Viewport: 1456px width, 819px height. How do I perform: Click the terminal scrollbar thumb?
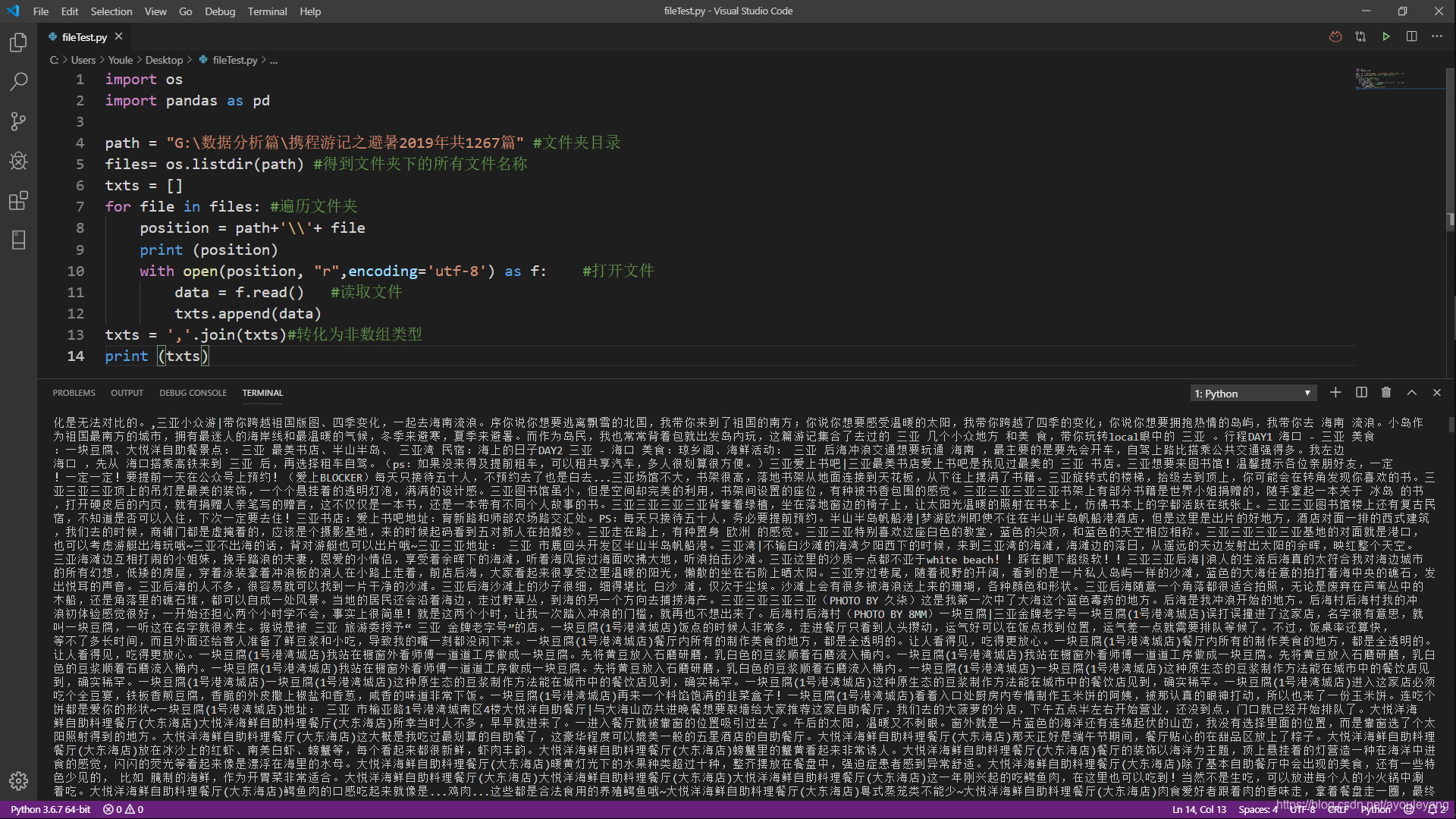(1451, 425)
